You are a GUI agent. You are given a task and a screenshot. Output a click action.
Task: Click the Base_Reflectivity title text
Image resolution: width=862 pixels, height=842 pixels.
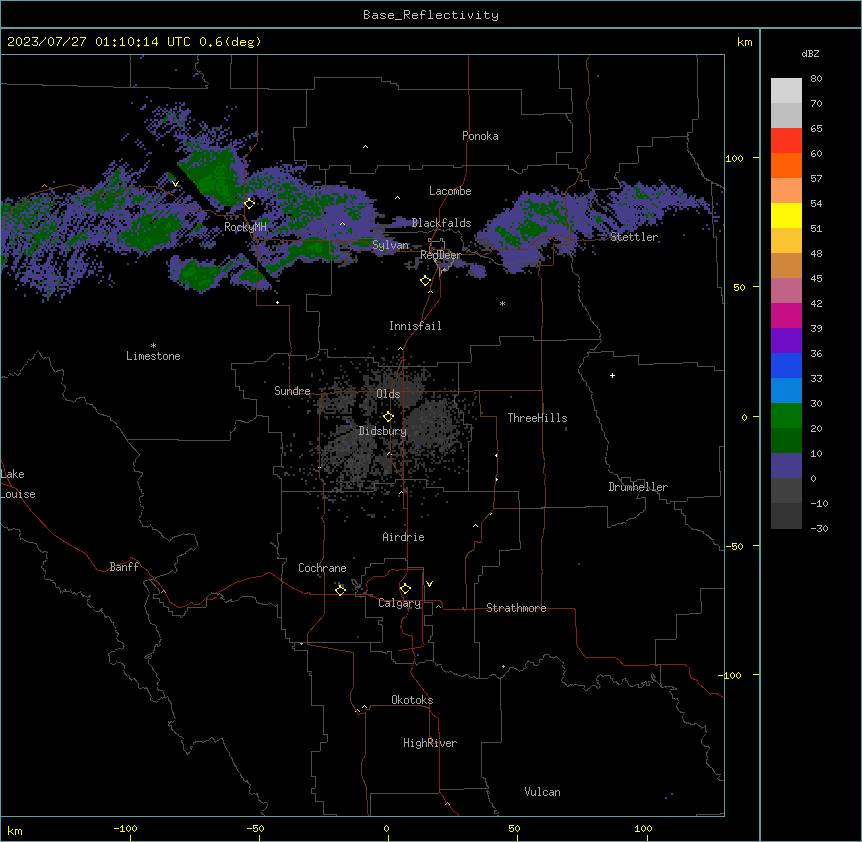(431, 15)
